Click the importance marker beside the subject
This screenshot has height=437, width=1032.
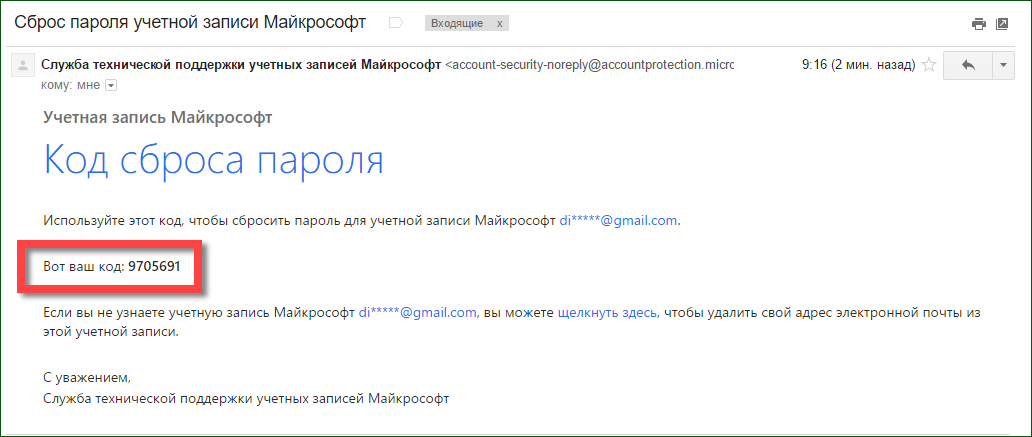[395, 22]
